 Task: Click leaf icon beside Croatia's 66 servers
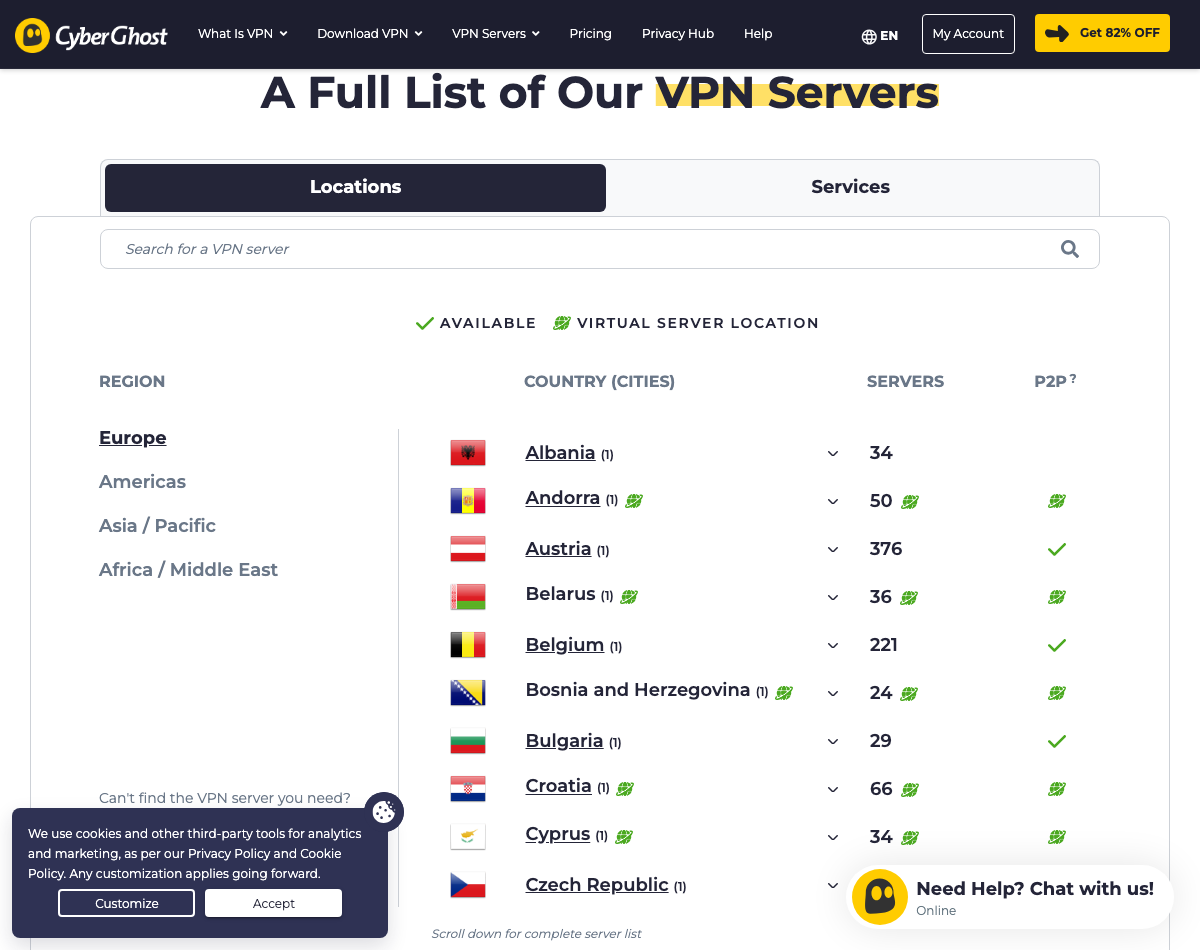(910, 789)
